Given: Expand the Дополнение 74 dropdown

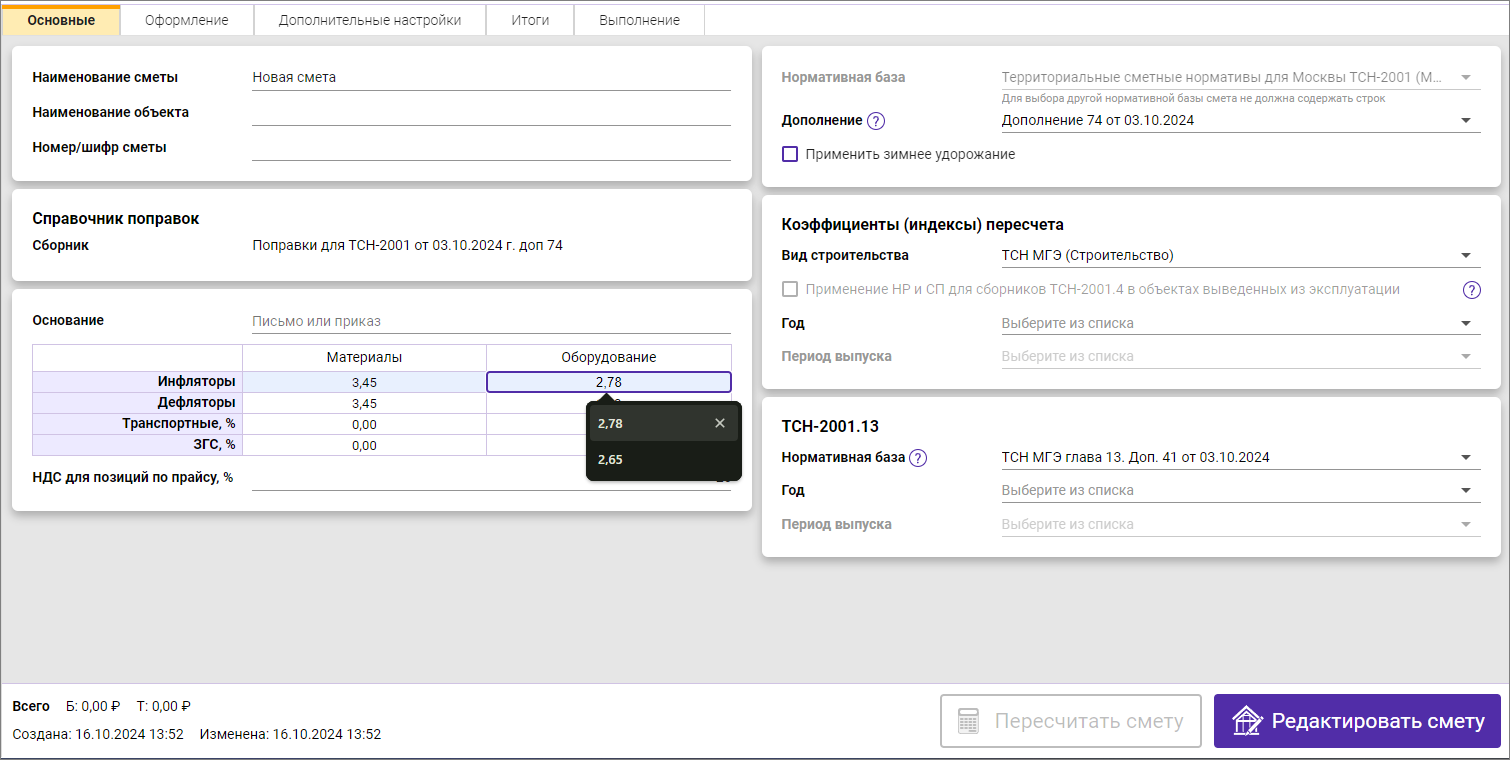Looking at the screenshot, I should (1466, 121).
